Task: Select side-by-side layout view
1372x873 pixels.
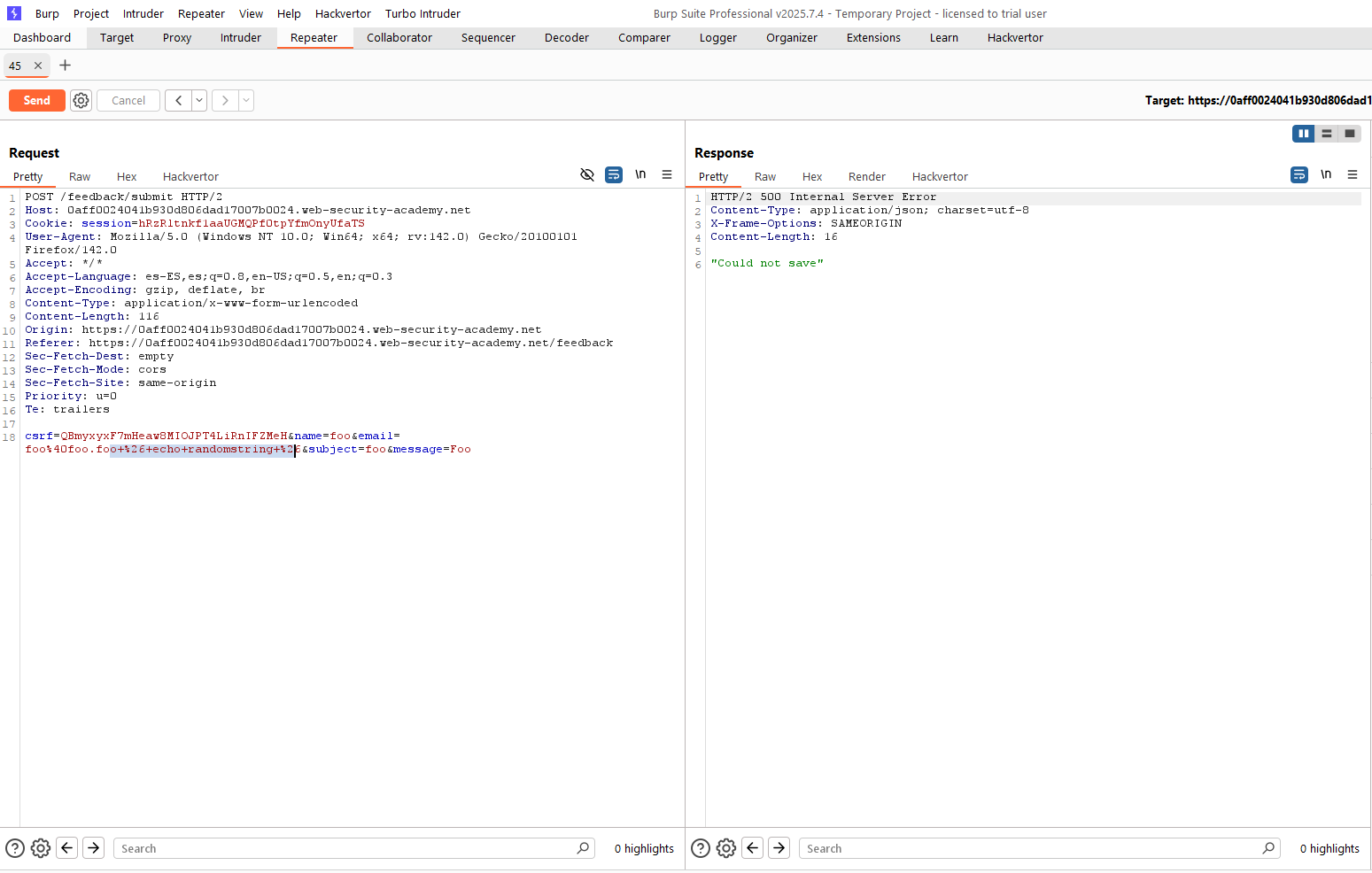Action: pos(1303,134)
